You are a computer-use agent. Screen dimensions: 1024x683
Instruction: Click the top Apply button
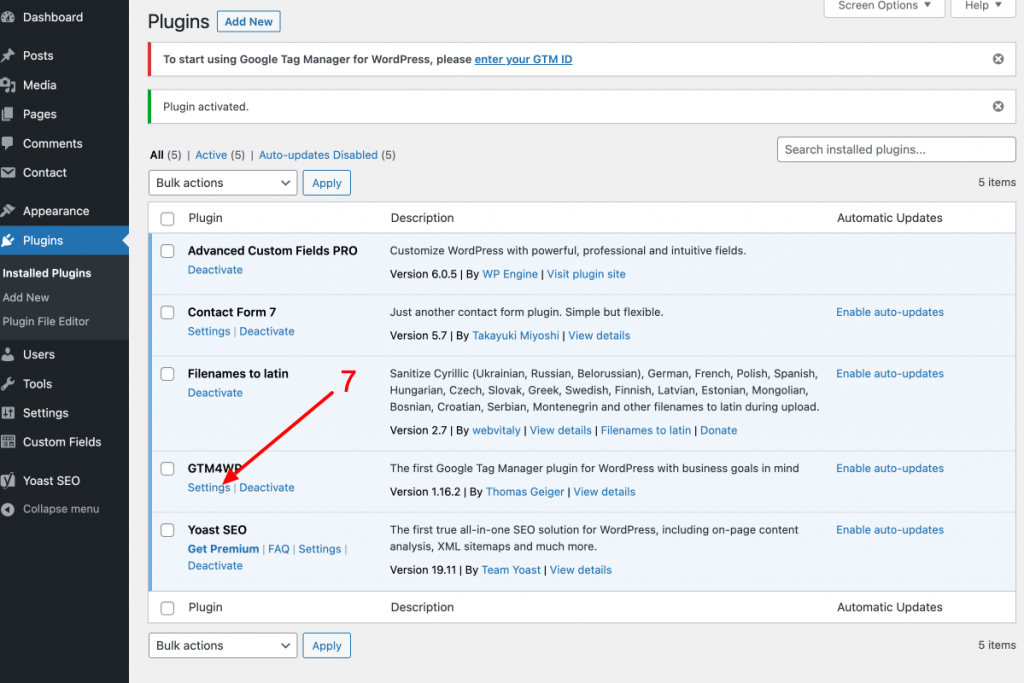pos(327,183)
